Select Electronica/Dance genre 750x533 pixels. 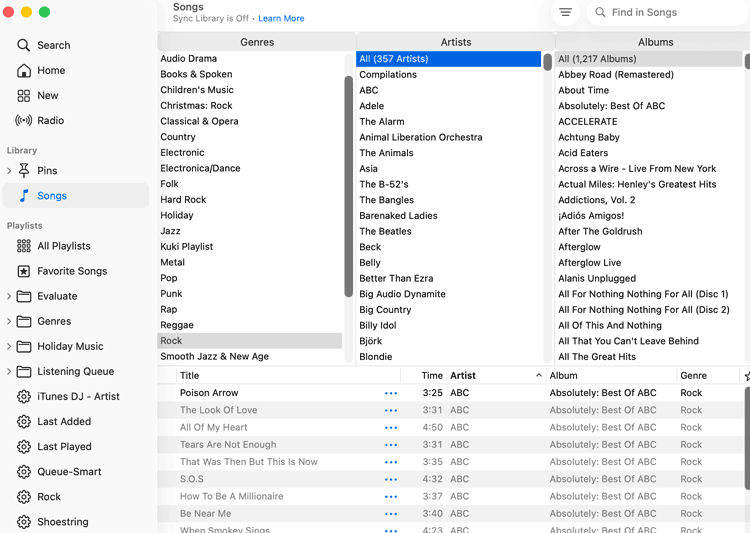click(x=250, y=168)
